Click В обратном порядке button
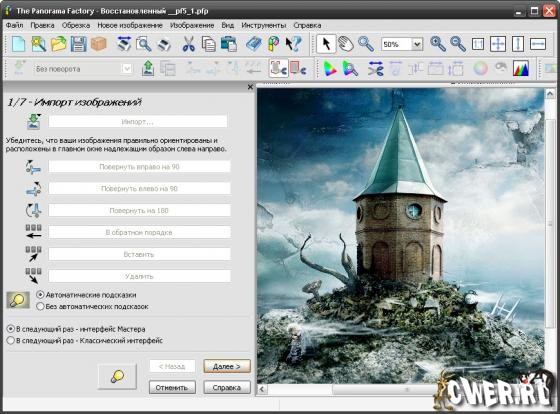The height and width of the screenshot is (414, 560). (139, 232)
